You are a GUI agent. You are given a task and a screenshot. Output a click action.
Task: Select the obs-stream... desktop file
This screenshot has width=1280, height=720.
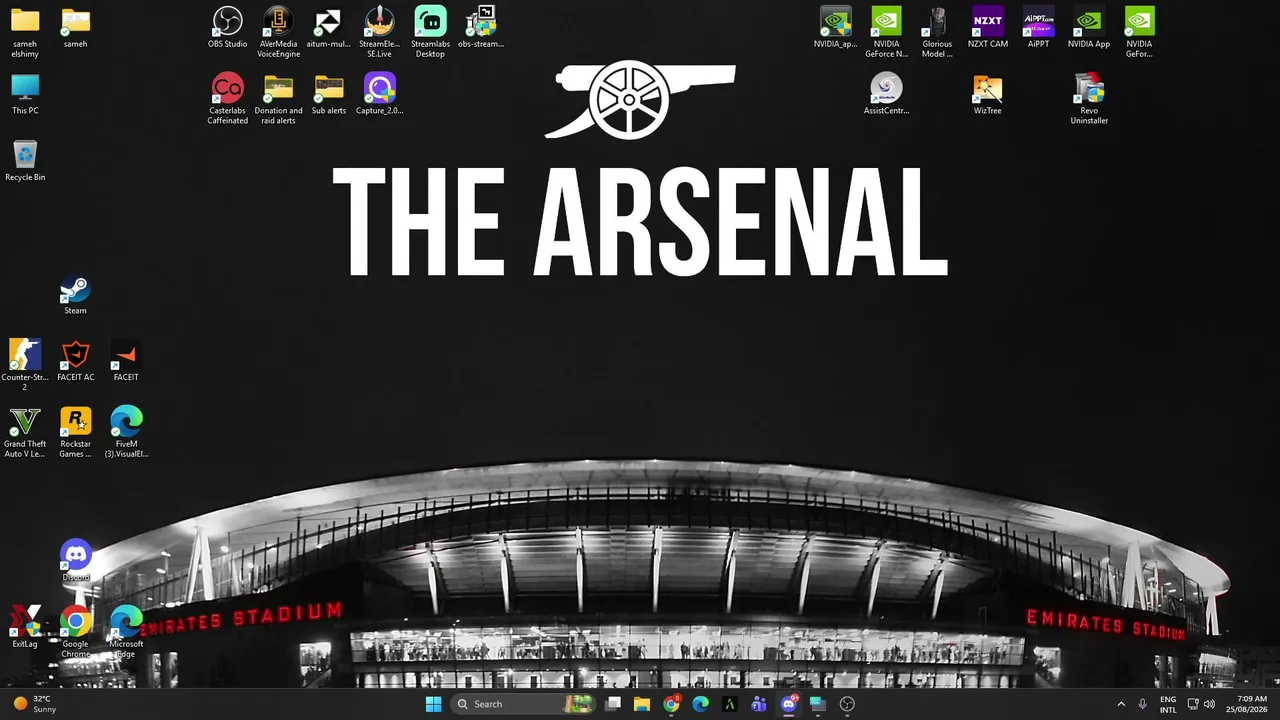click(481, 28)
